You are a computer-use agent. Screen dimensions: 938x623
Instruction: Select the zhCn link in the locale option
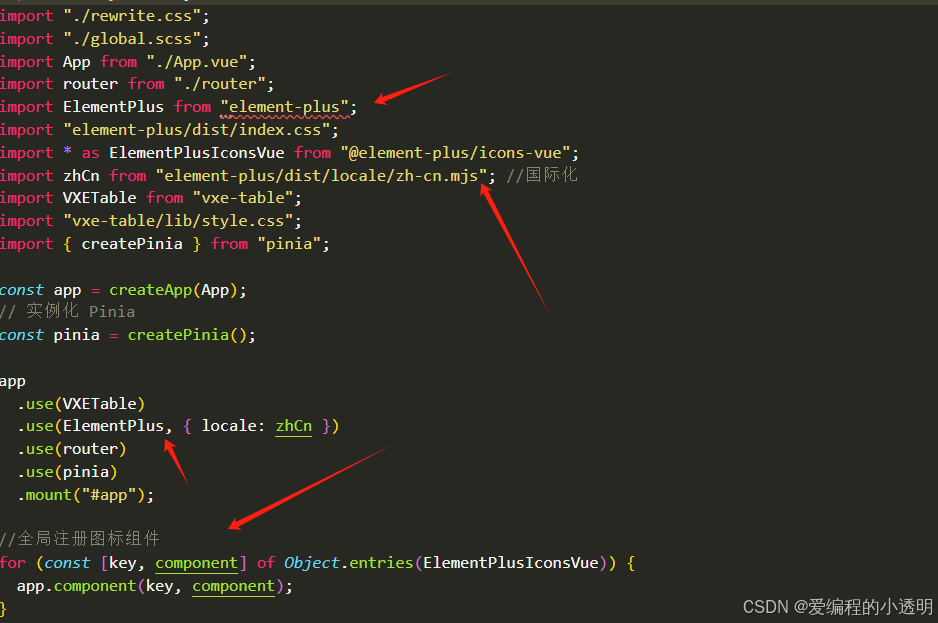point(293,425)
